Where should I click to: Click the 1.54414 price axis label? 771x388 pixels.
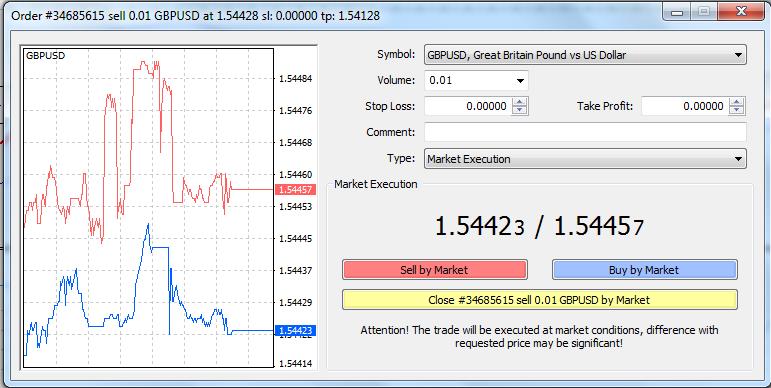tap(295, 364)
